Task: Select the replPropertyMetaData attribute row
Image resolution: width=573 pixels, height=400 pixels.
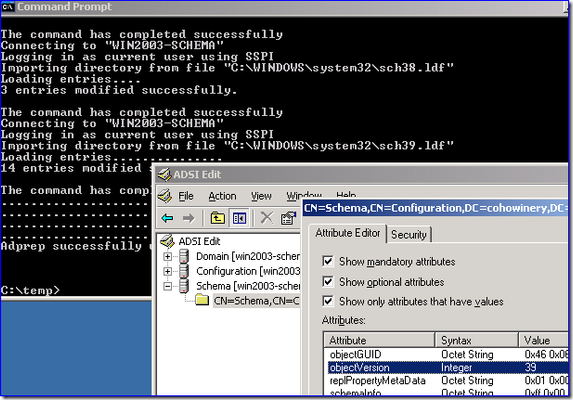Action: click(447, 381)
